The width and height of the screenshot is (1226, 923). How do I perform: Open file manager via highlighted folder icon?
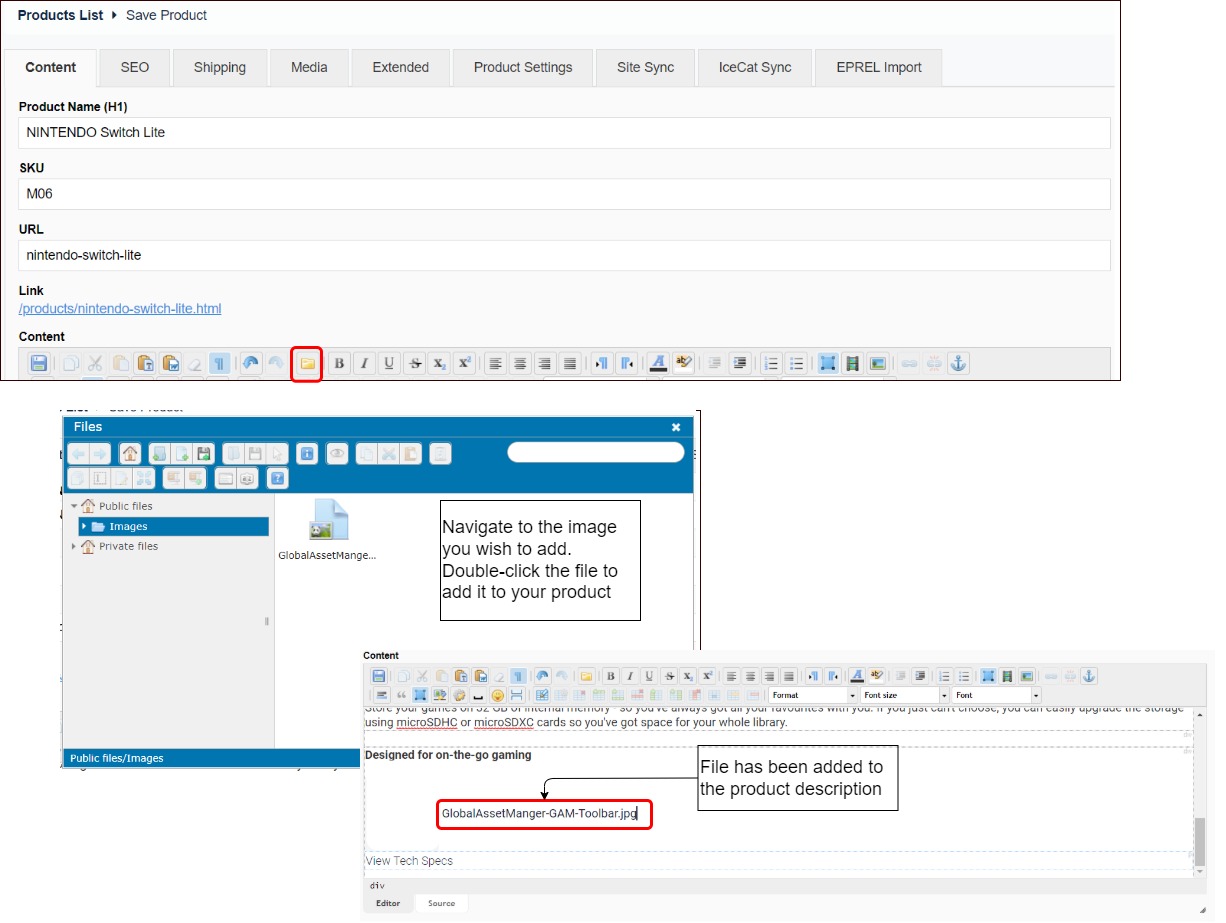(x=307, y=364)
